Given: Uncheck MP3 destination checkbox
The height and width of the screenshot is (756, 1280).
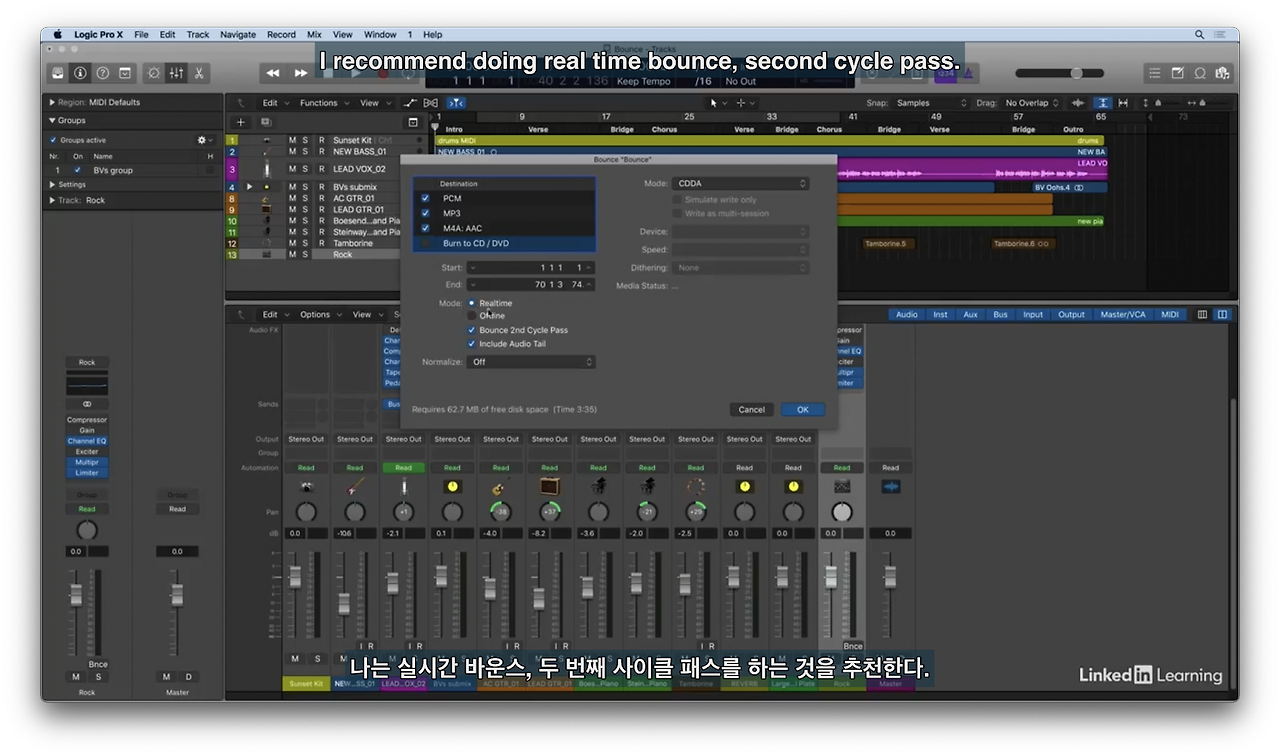Looking at the screenshot, I should click(426, 213).
